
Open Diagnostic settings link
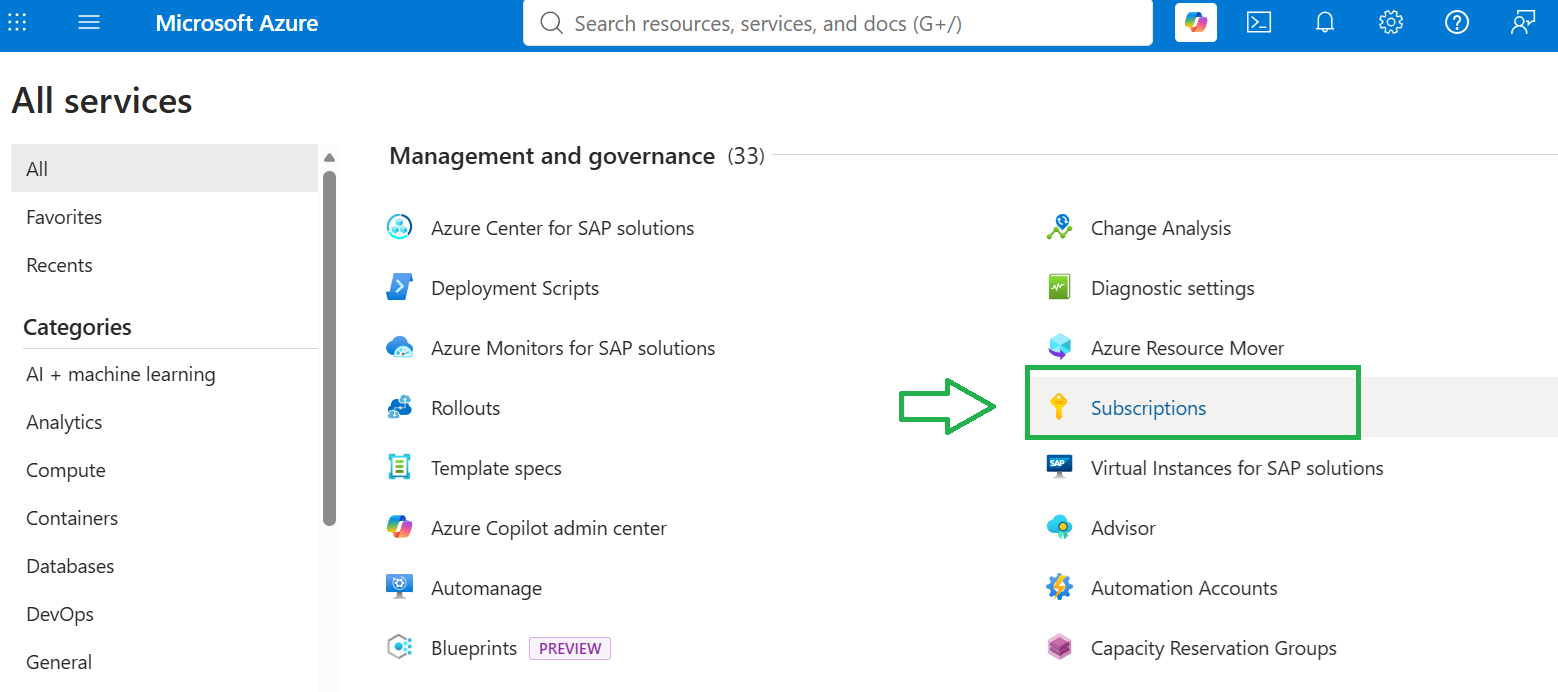click(x=1172, y=288)
